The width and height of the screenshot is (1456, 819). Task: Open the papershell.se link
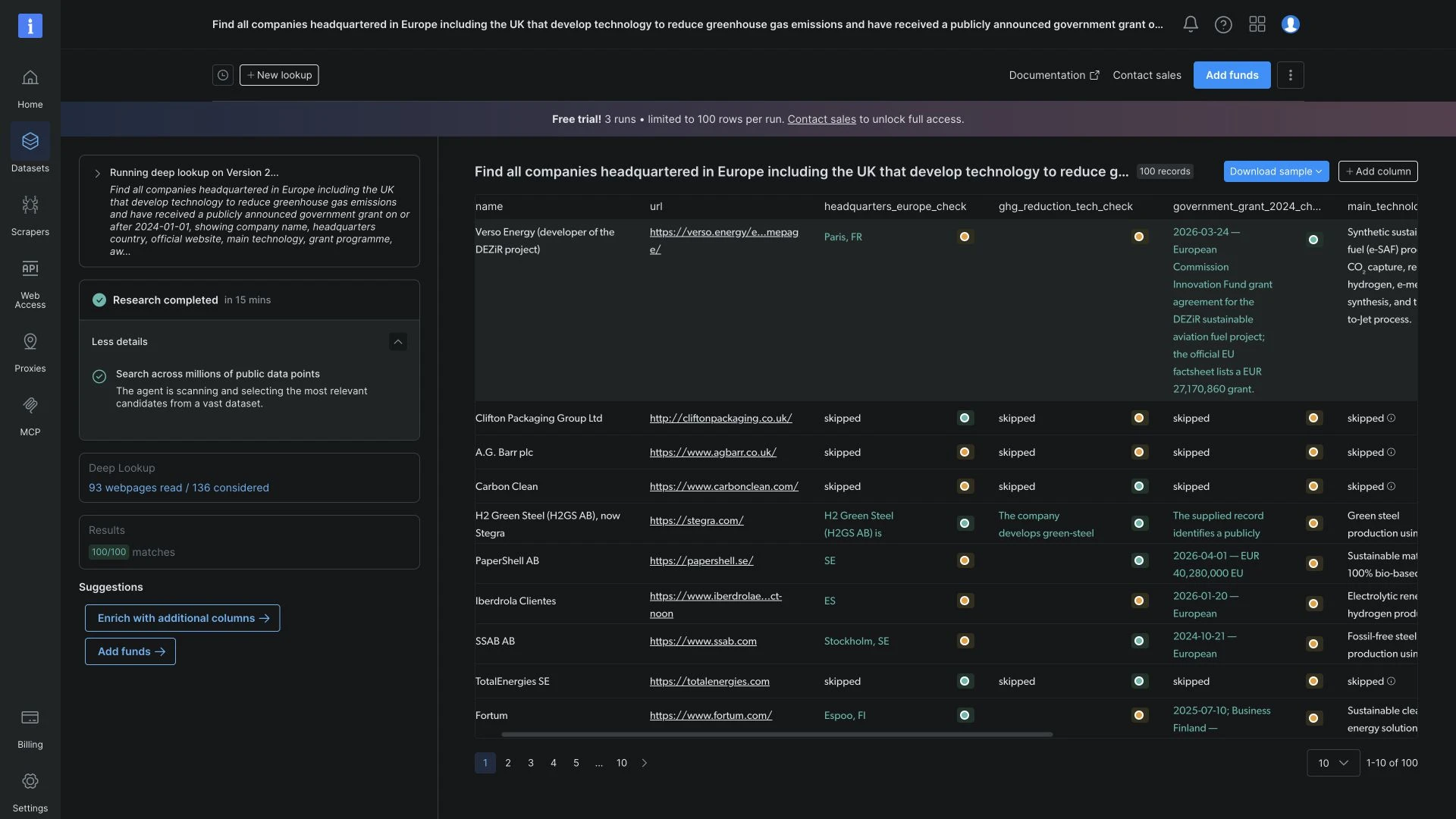pos(701,560)
